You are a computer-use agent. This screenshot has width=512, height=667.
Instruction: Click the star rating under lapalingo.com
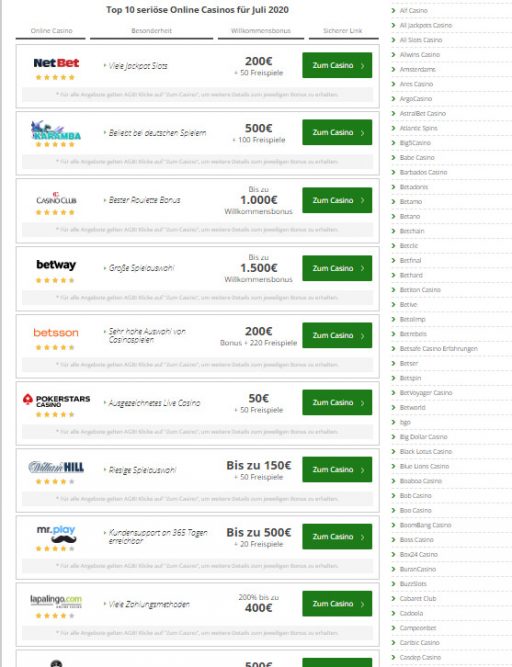coord(55,616)
